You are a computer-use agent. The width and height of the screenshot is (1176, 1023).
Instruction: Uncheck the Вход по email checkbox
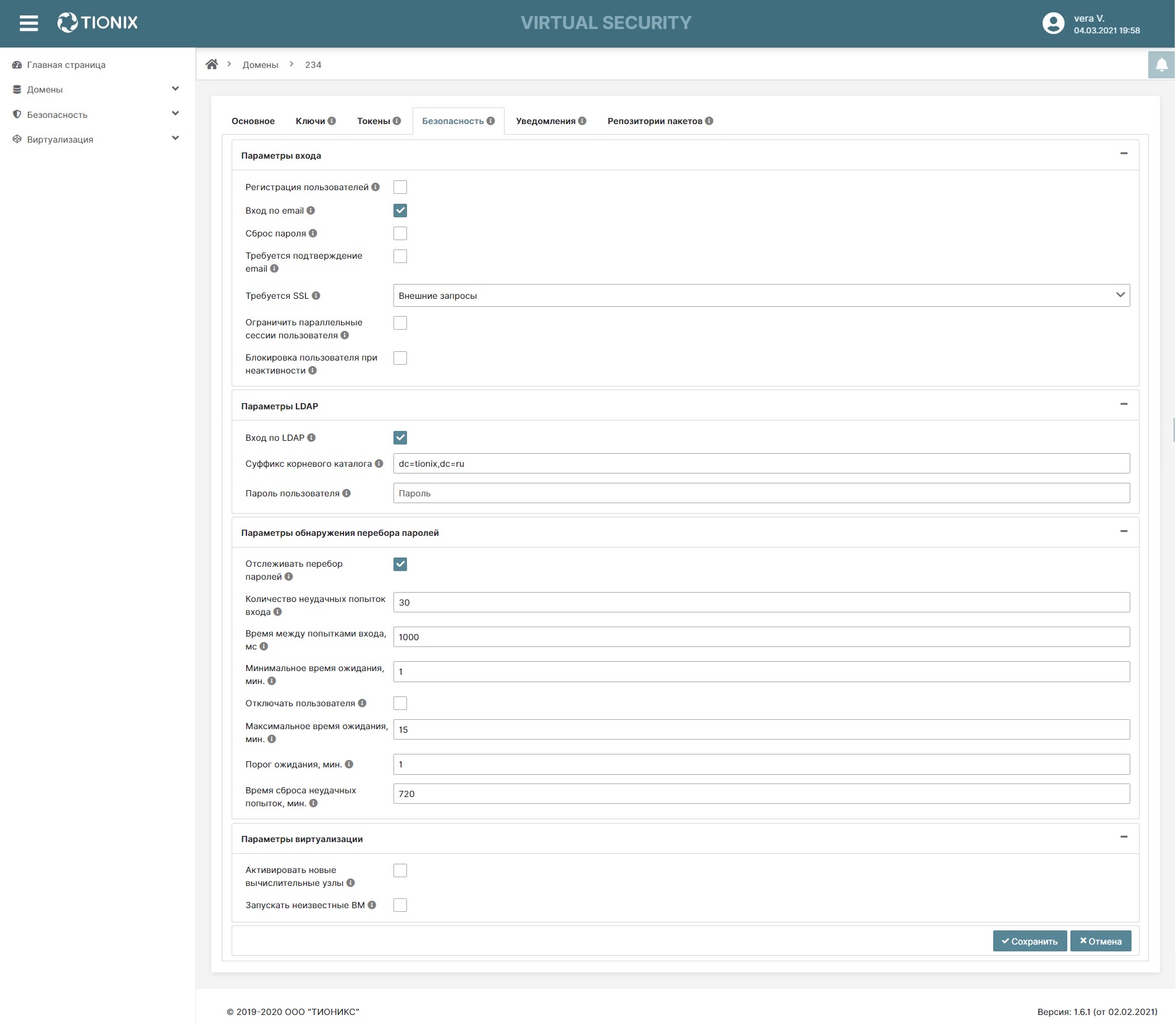tap(400, 211)
